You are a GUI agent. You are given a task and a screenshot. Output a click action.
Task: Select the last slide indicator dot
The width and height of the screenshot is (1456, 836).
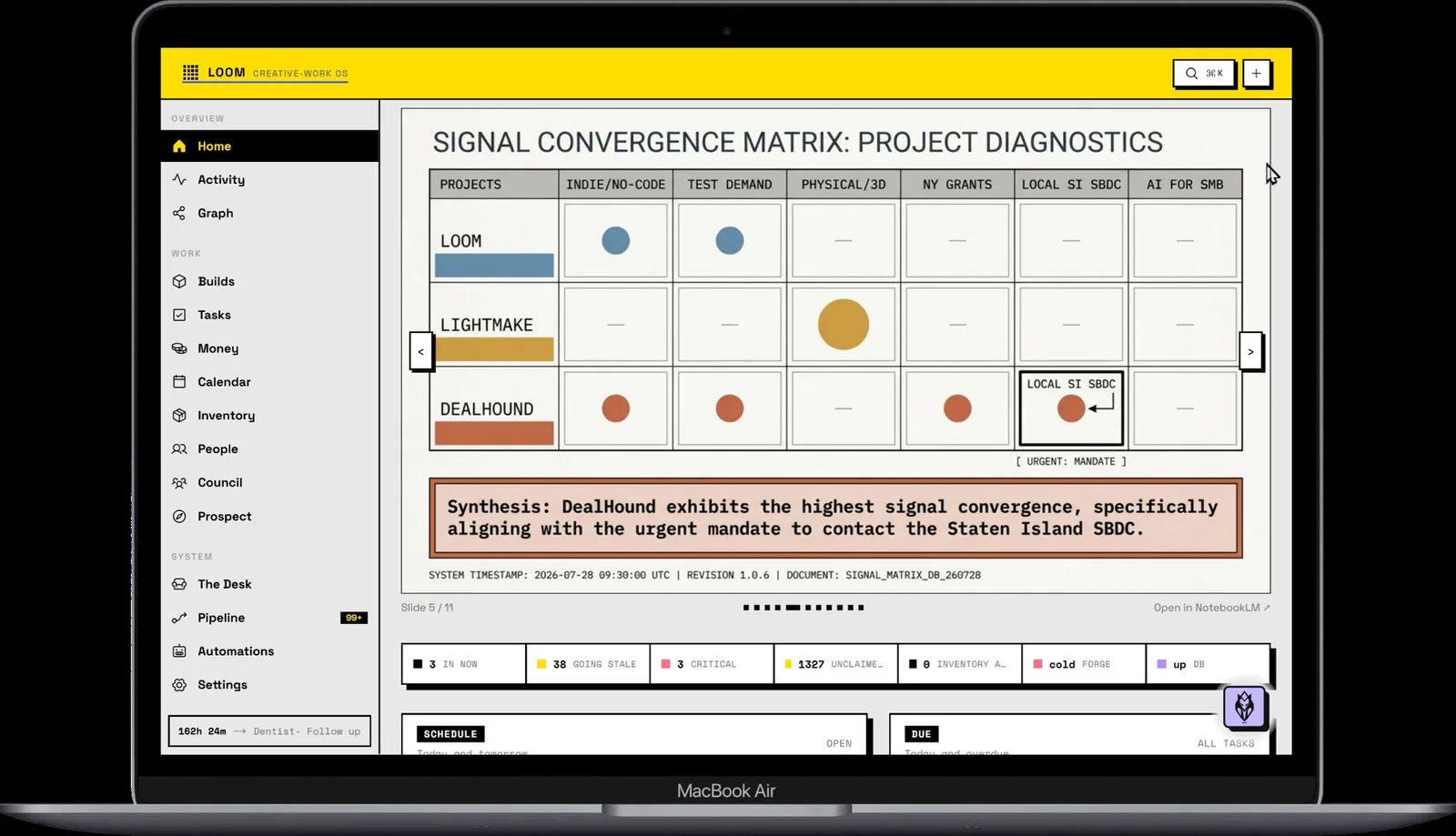pos(861,608)
